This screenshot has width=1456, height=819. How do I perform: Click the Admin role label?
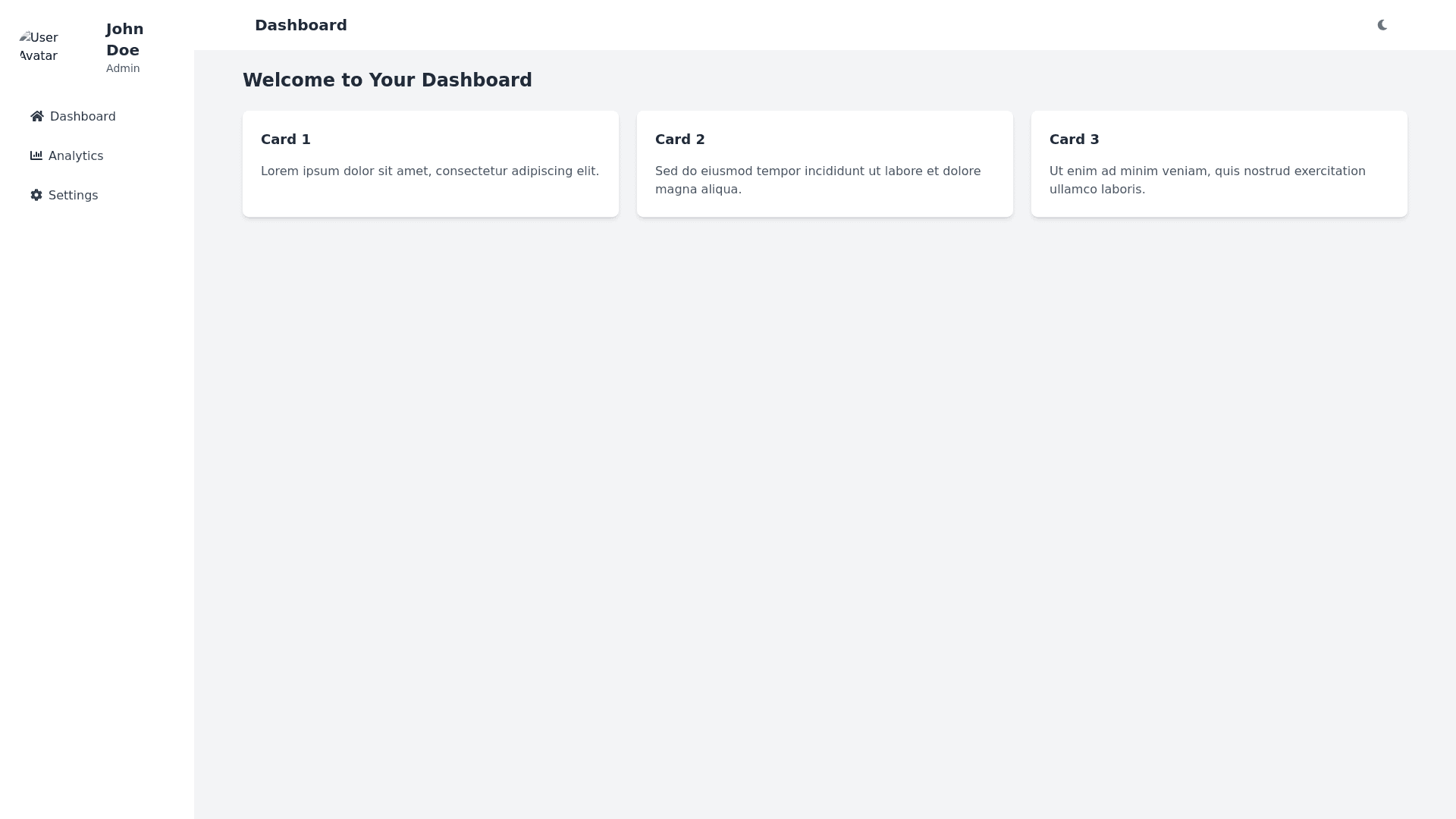coord(123,68)
